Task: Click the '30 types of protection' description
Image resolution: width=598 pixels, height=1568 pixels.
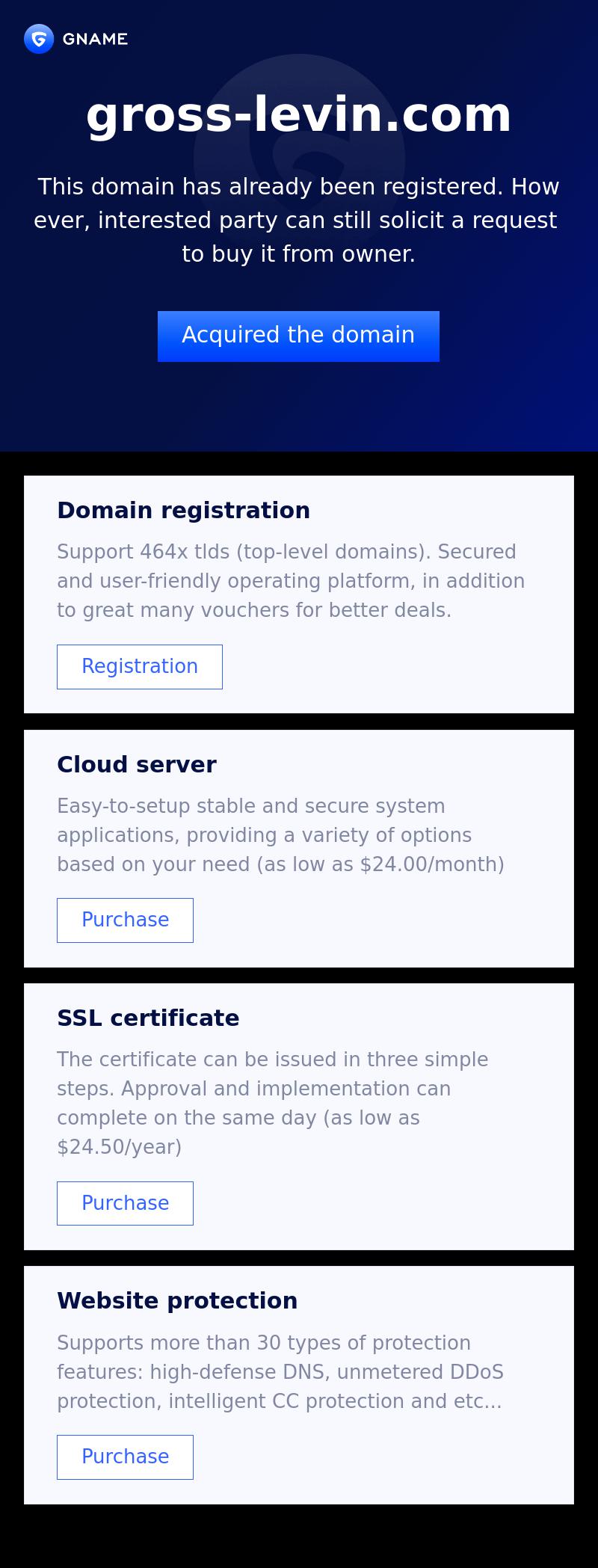Action: (x=280, y=1371)
